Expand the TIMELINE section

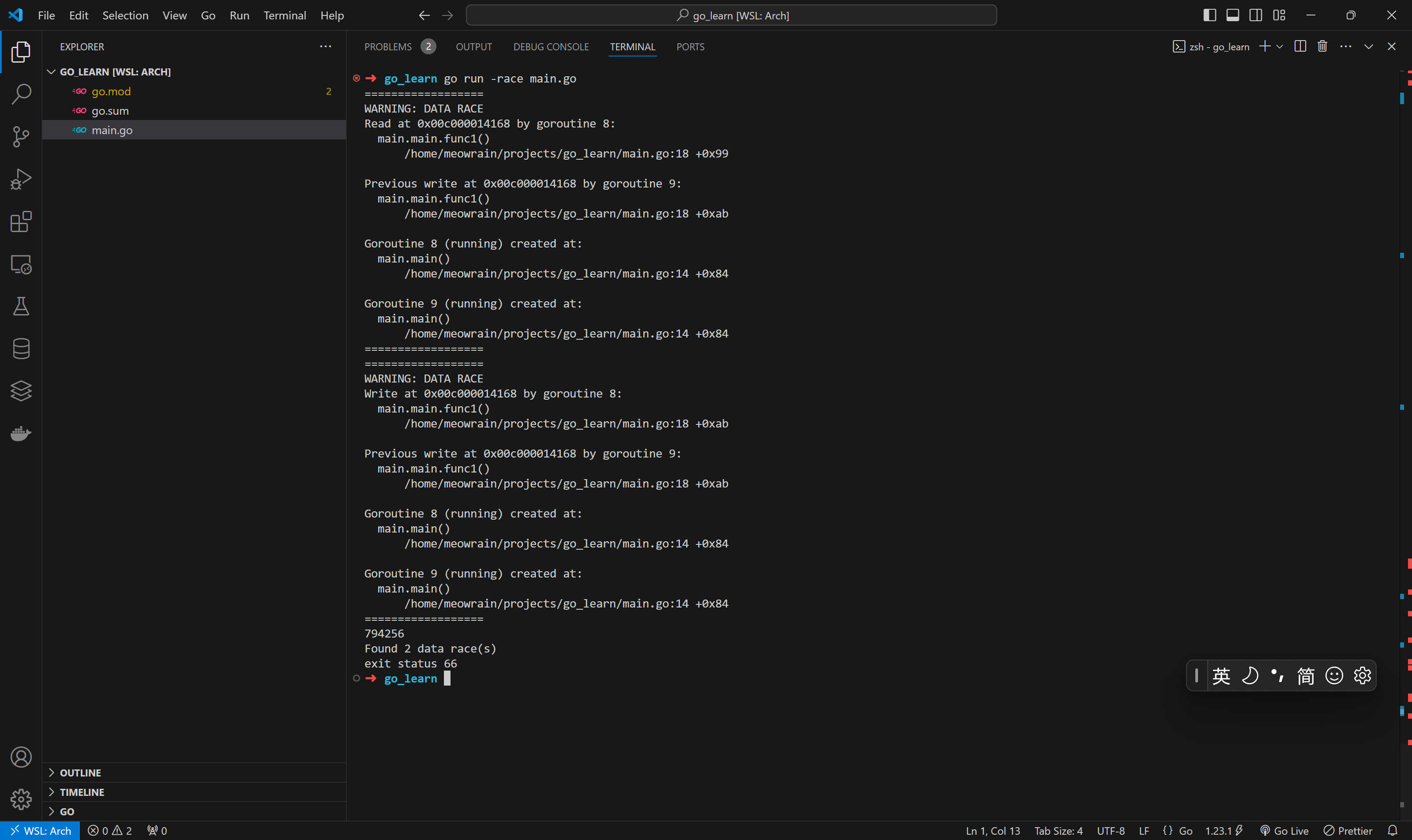pyautogui.click(x=82, y=792)
